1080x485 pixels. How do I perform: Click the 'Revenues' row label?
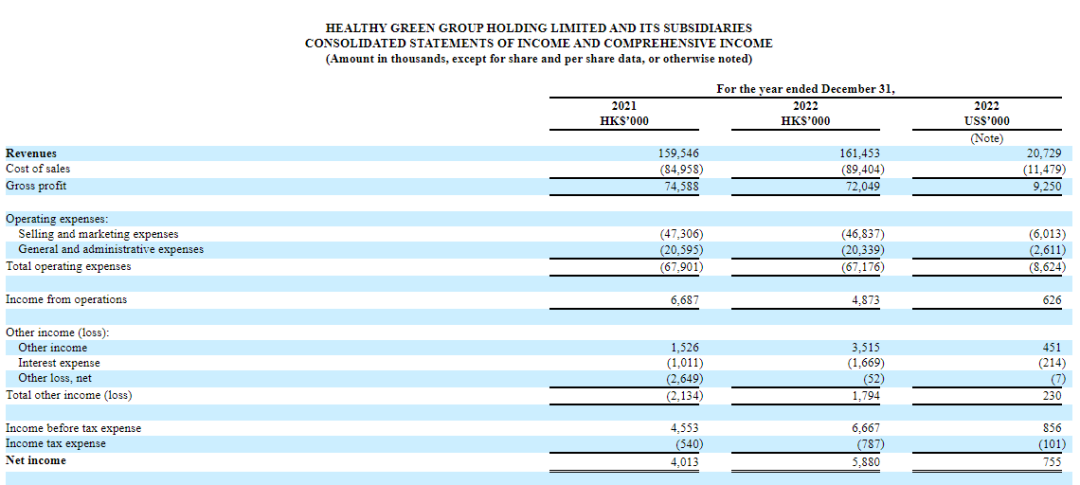[31, 154]
